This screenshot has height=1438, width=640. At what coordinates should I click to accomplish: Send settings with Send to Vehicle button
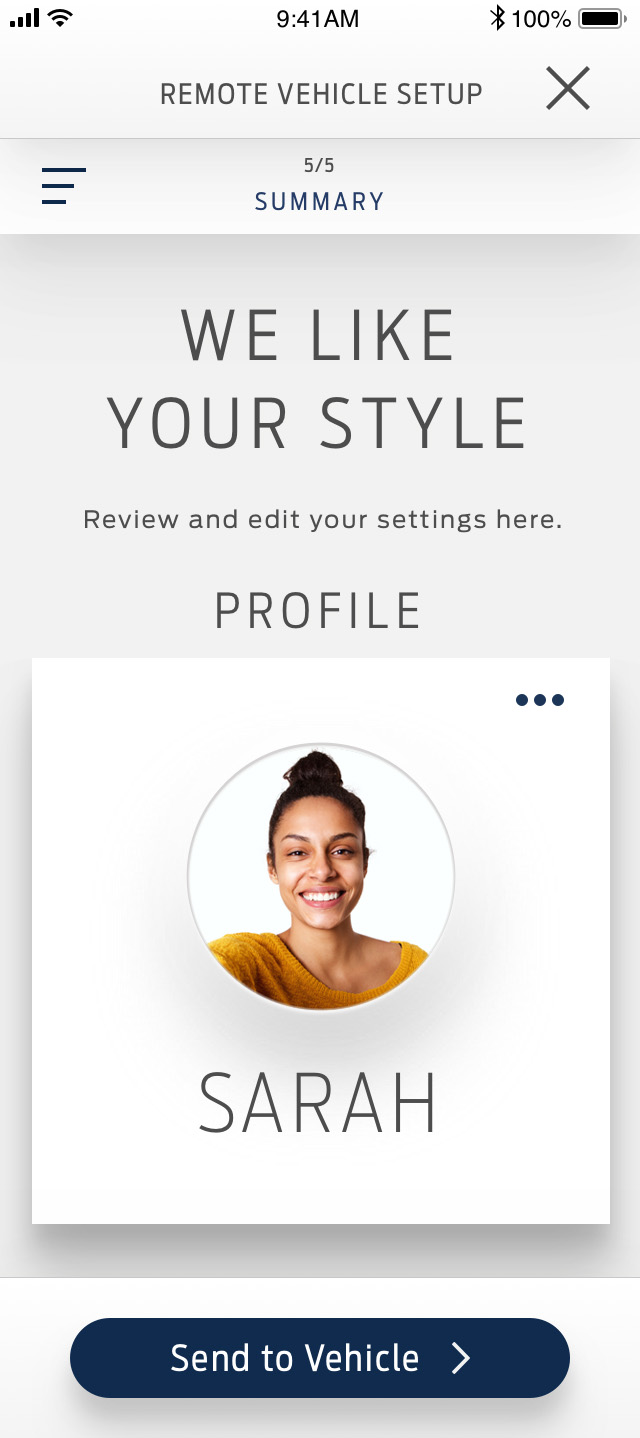click(320, 1358)
